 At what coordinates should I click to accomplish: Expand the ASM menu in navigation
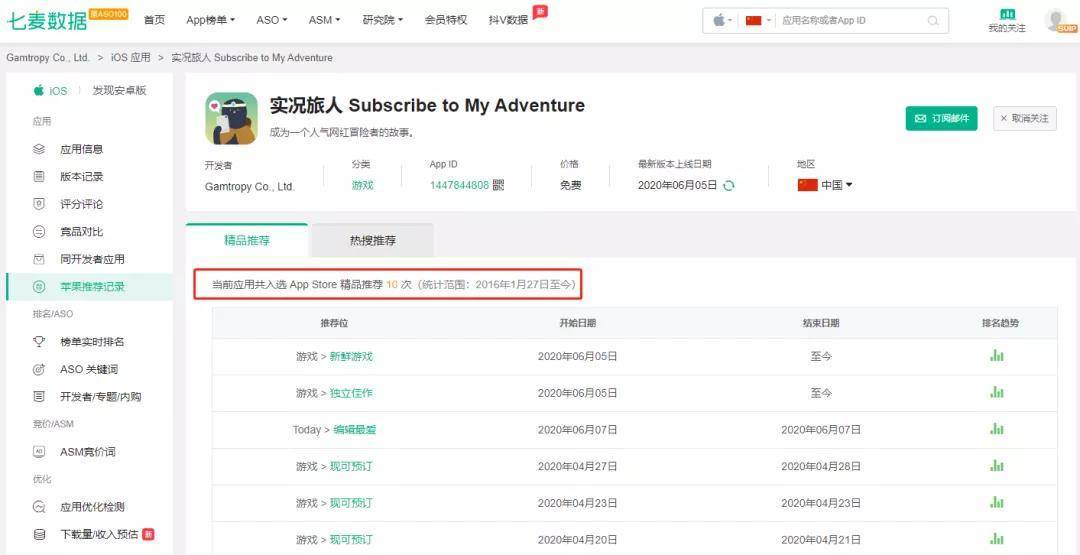pyautogui.click(x=324, y=20)
